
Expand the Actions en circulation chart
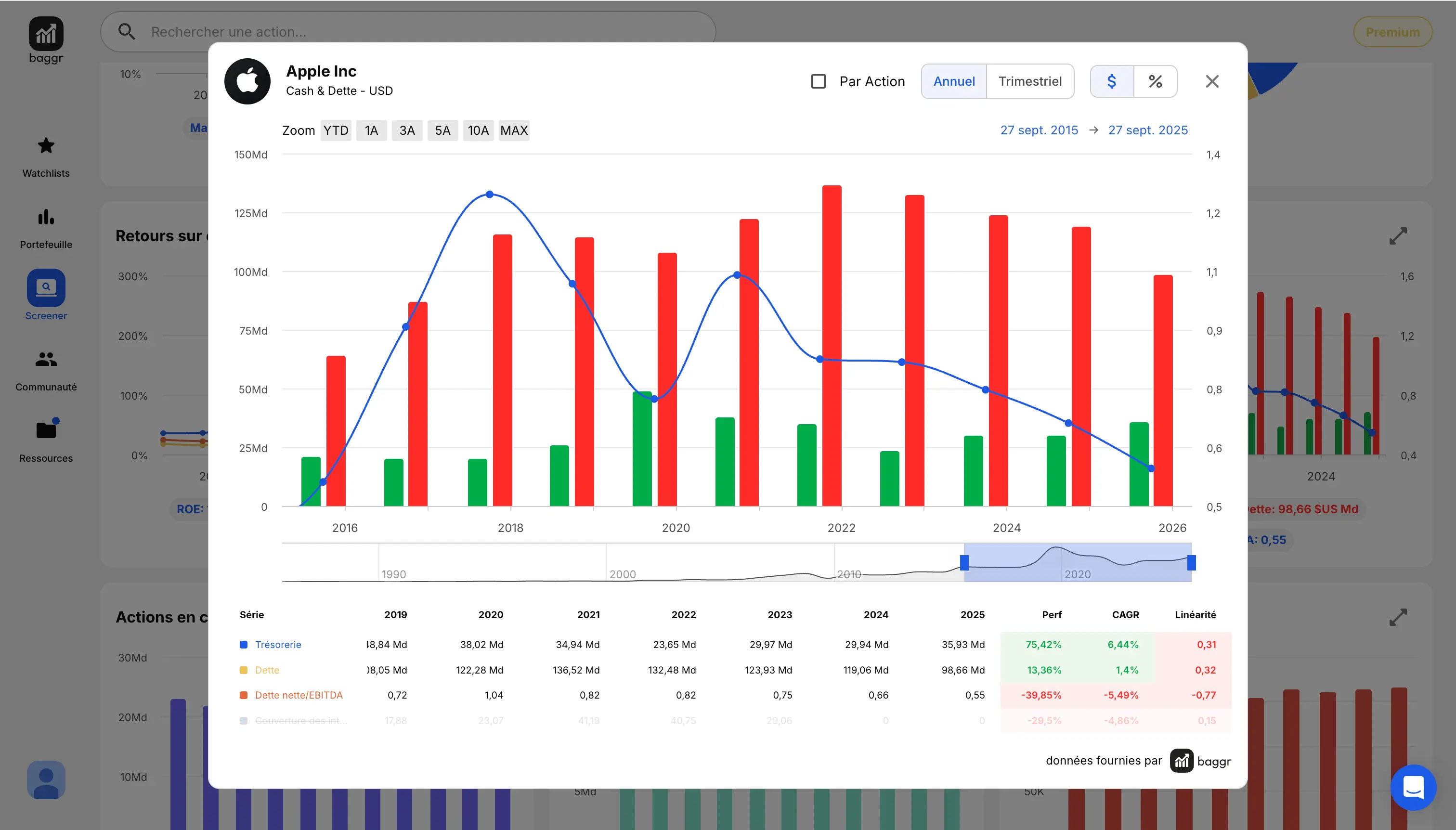click(1397, 617)
